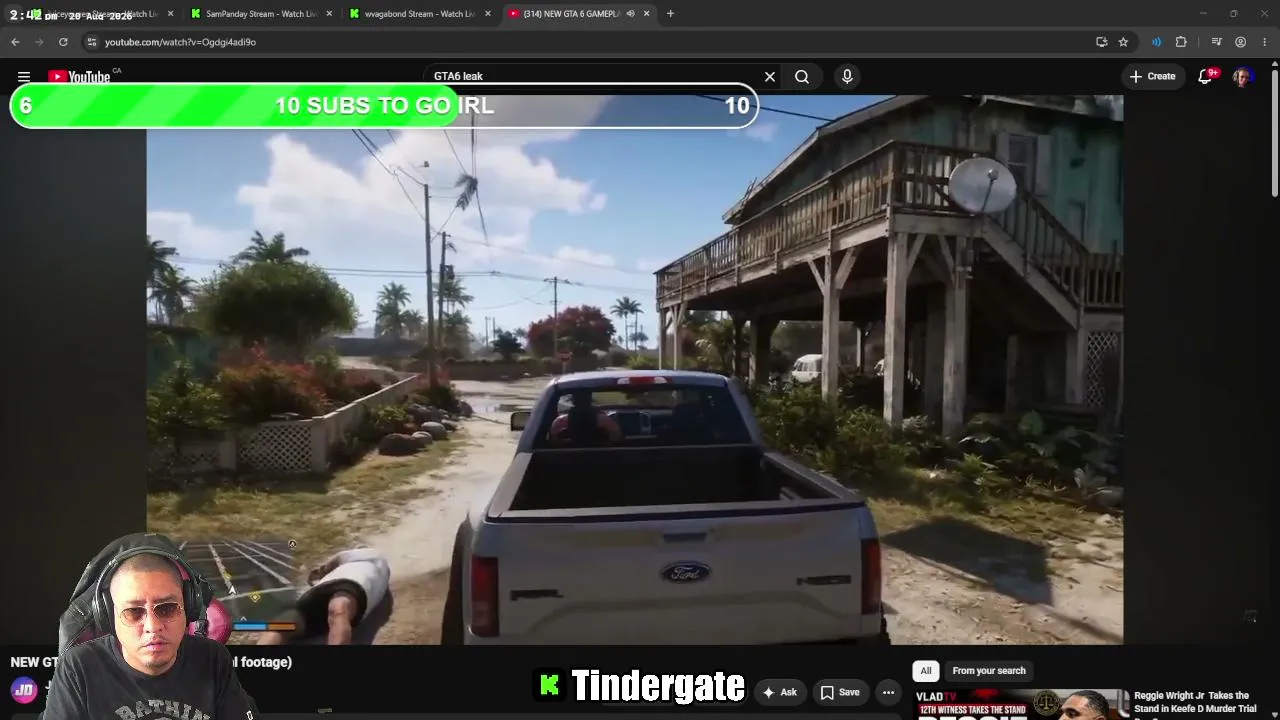Image resolution: width=1280 pixels, height=720 pixels.
Task: Close the NEW GTA 6 GAMEPLAY tab
Action: tap(646, 14)
